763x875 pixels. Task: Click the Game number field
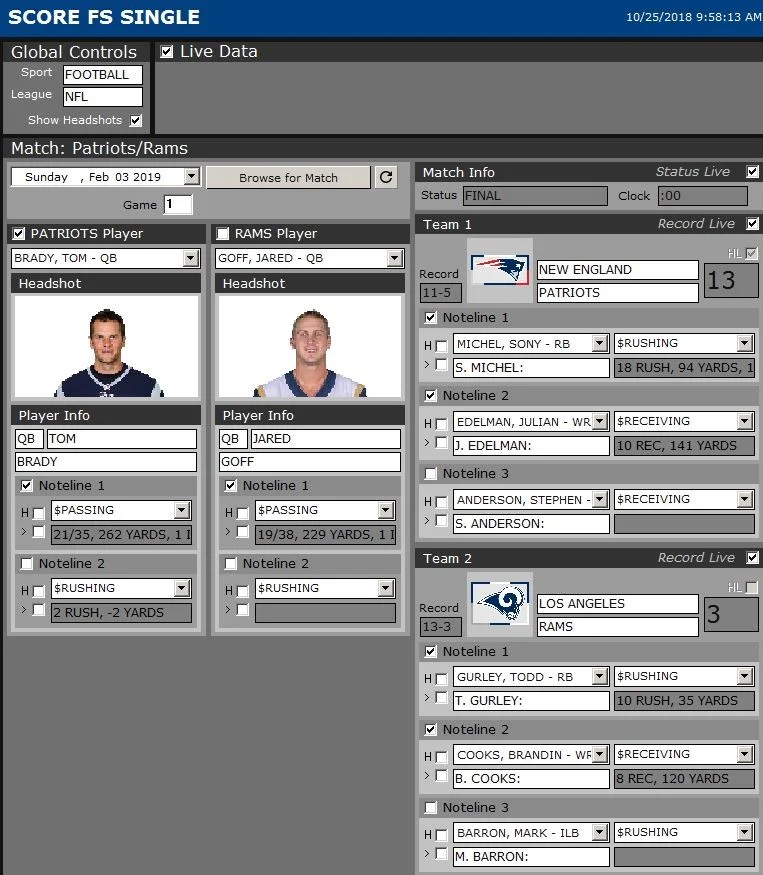coord(178,204)
